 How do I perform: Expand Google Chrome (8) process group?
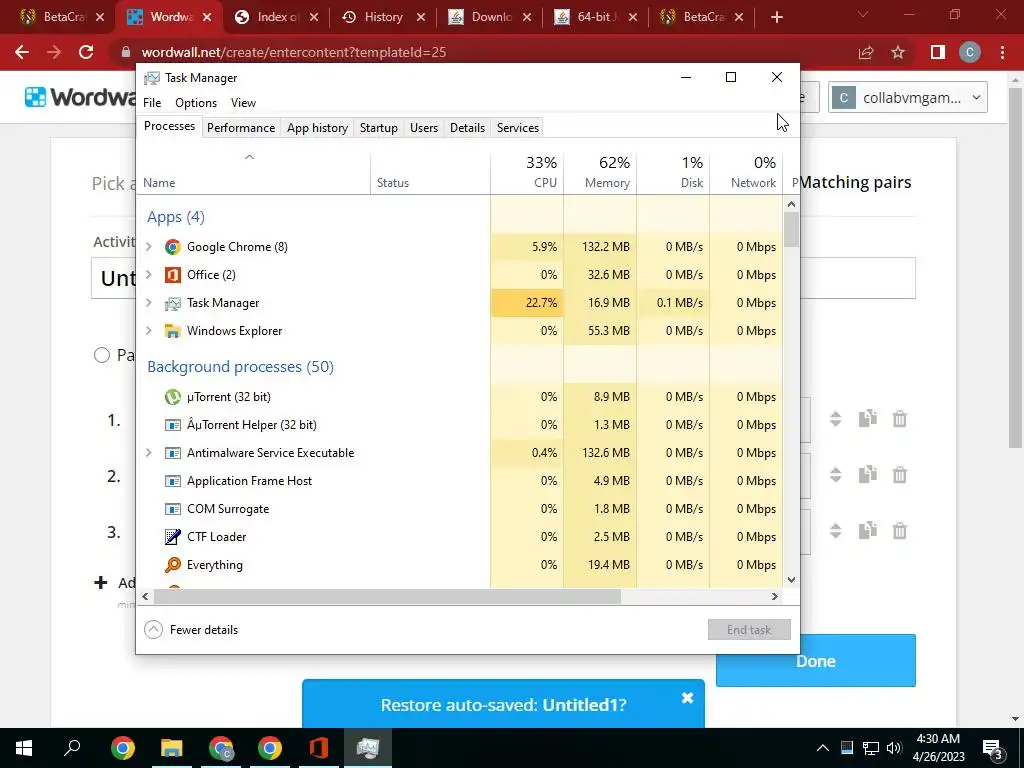(149, 247)
